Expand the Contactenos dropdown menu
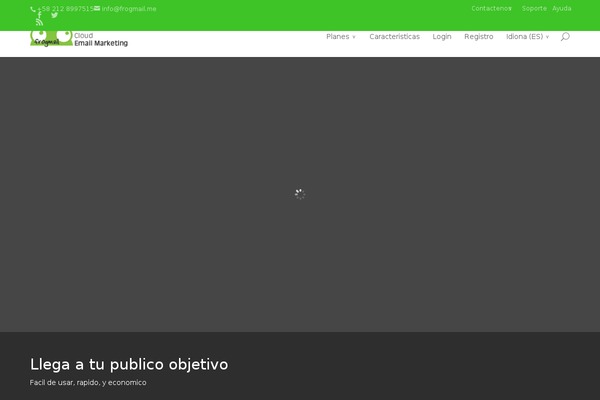600x400 pixels. pos(491,8)
